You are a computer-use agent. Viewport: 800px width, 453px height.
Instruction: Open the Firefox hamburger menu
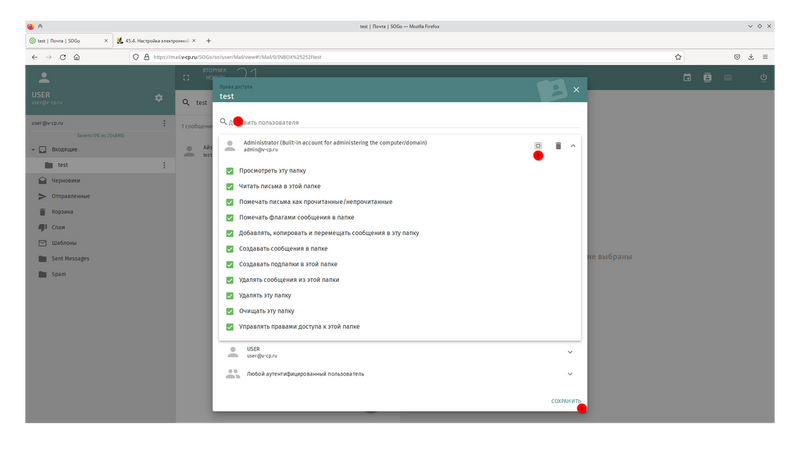[765, 57]
